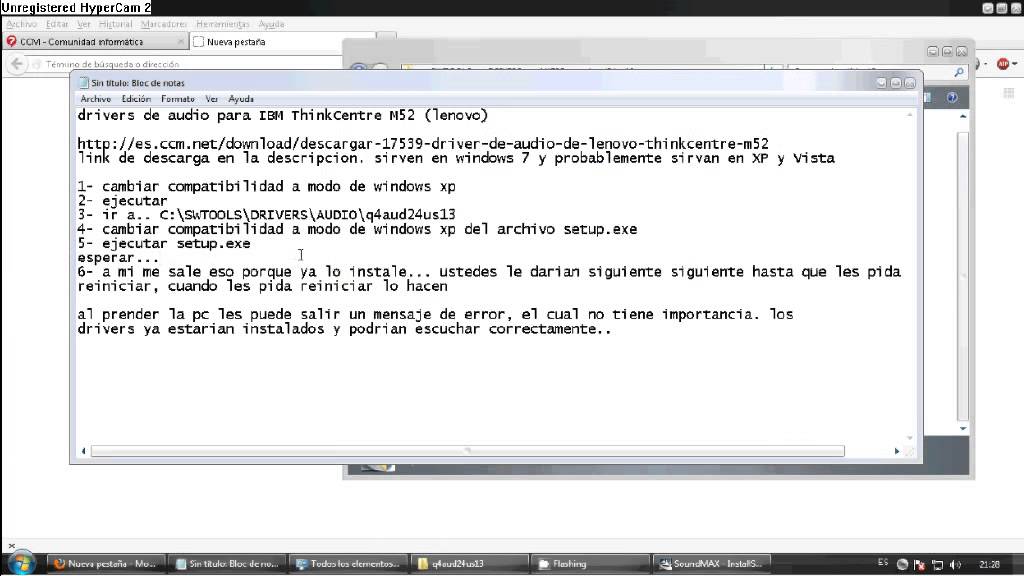1024x576 pixels.
Task: Click the Explorer window vertical scrollbar thumb
Action: (x=963, y=276)
